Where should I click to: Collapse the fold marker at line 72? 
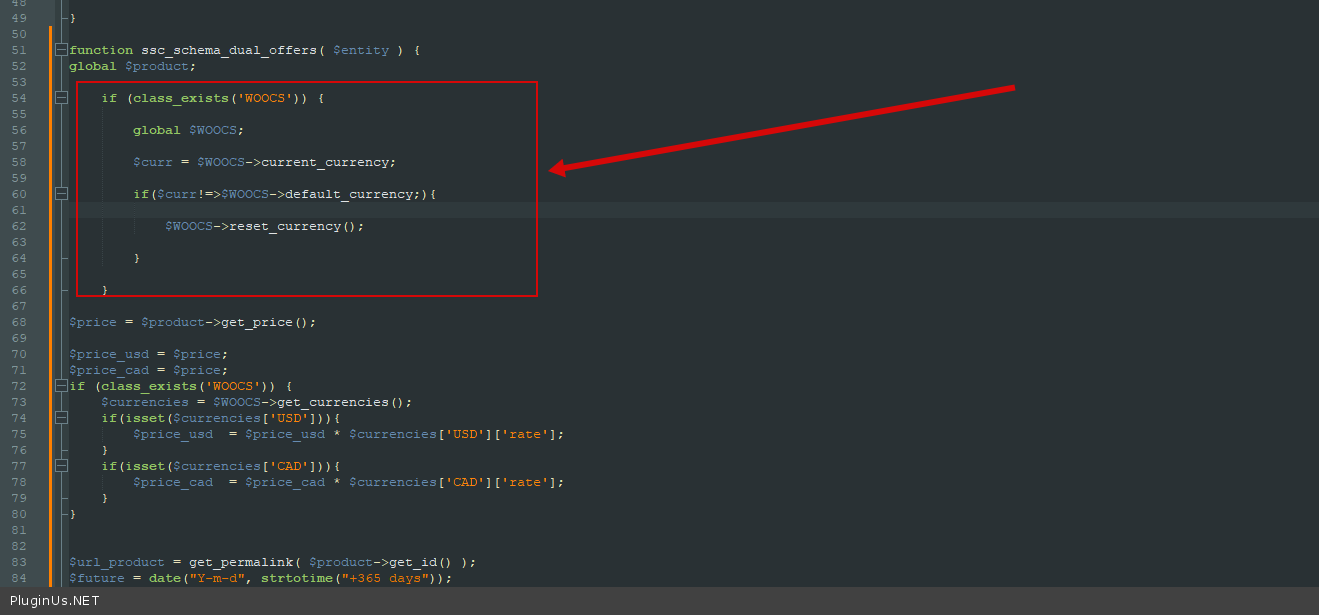click(61, 386)
